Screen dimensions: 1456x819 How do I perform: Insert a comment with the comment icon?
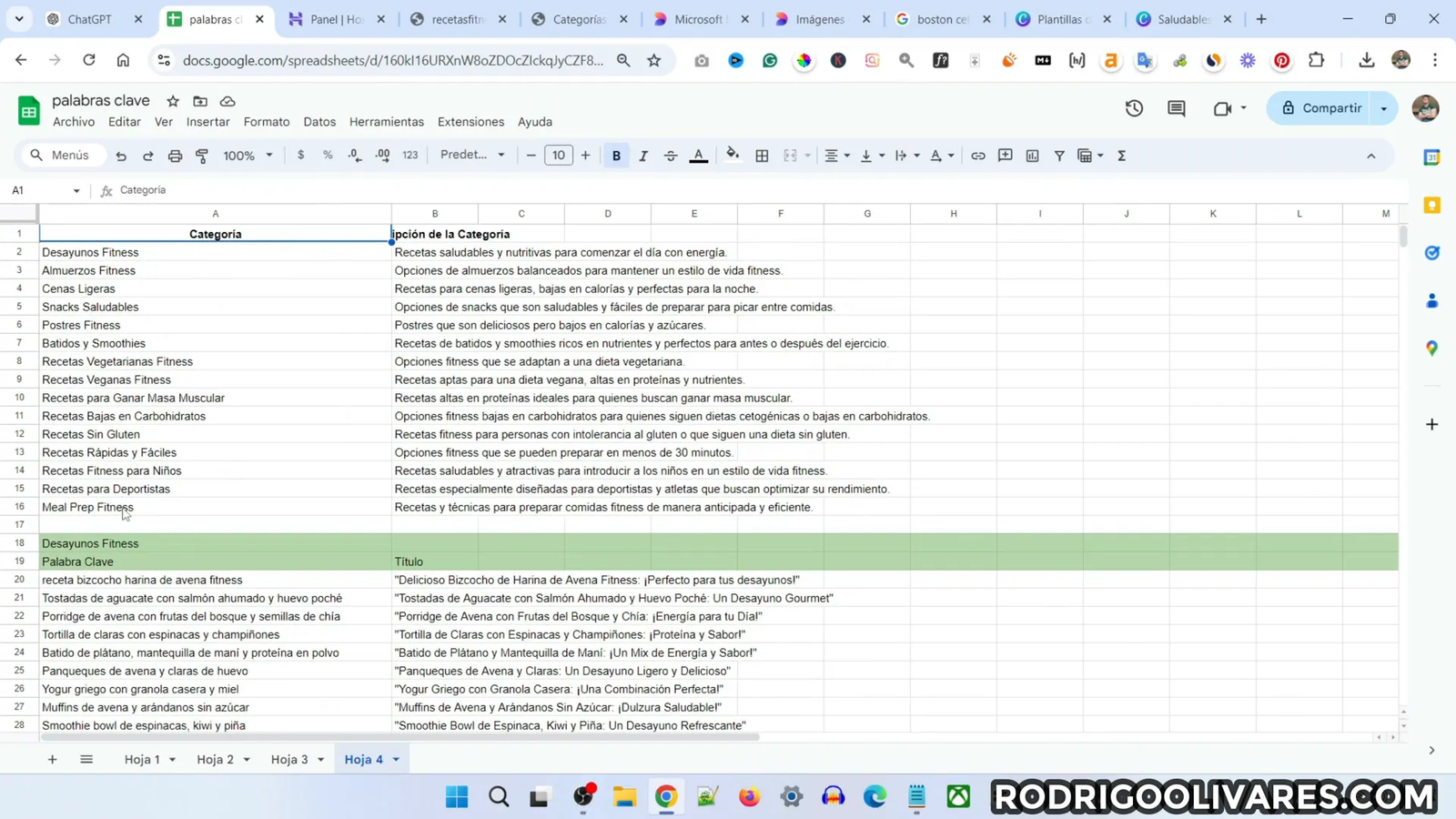(x=1005, y=155)
